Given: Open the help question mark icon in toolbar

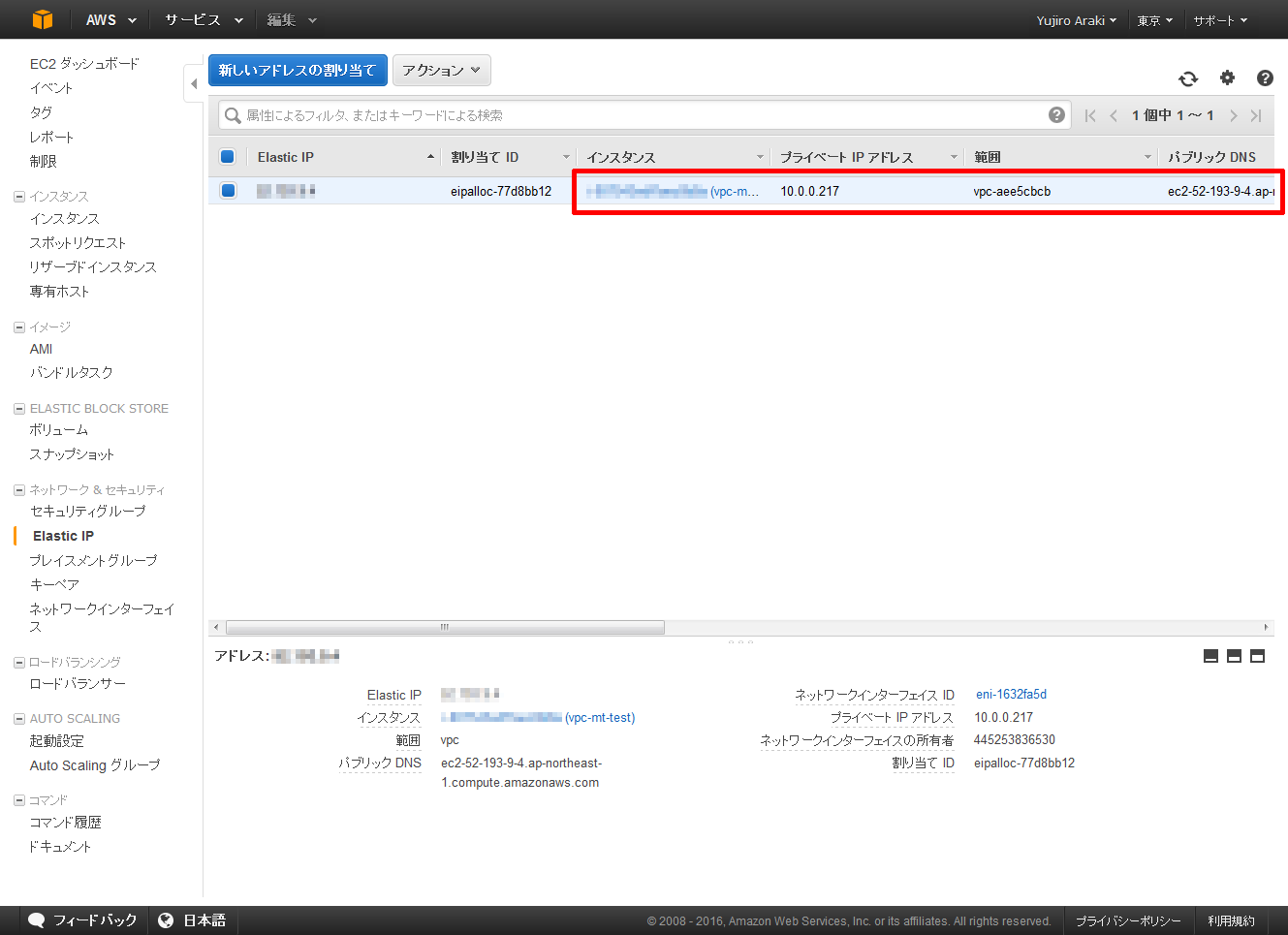Looking at the screenshot, I should 1265,78.
